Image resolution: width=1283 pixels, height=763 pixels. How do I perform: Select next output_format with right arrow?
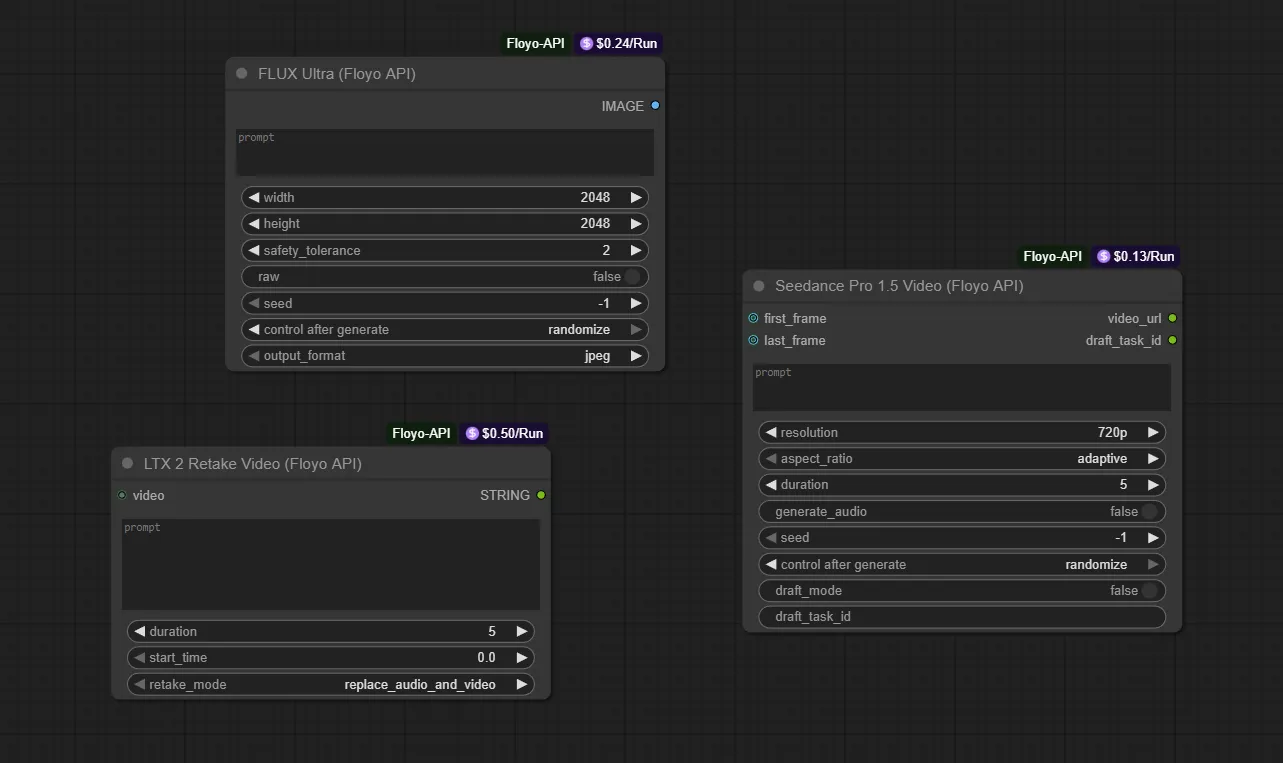636,355
